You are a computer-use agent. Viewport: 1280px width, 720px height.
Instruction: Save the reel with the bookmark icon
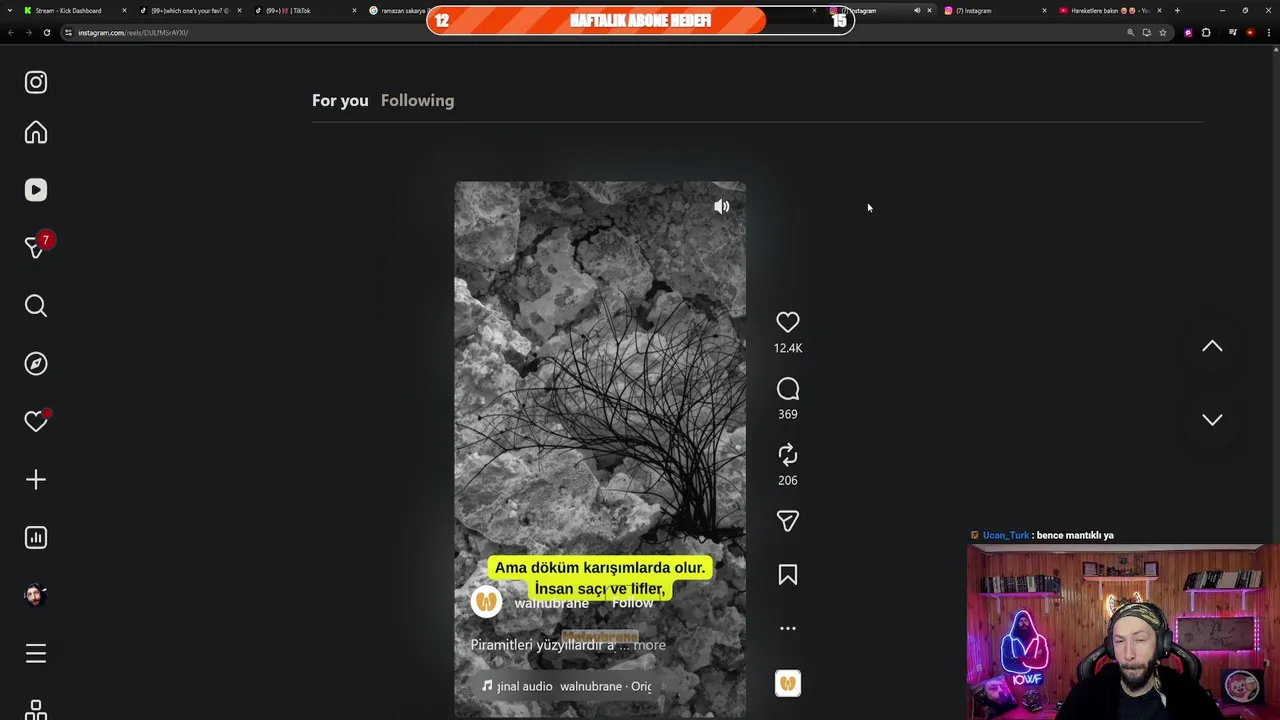point(788,575)
